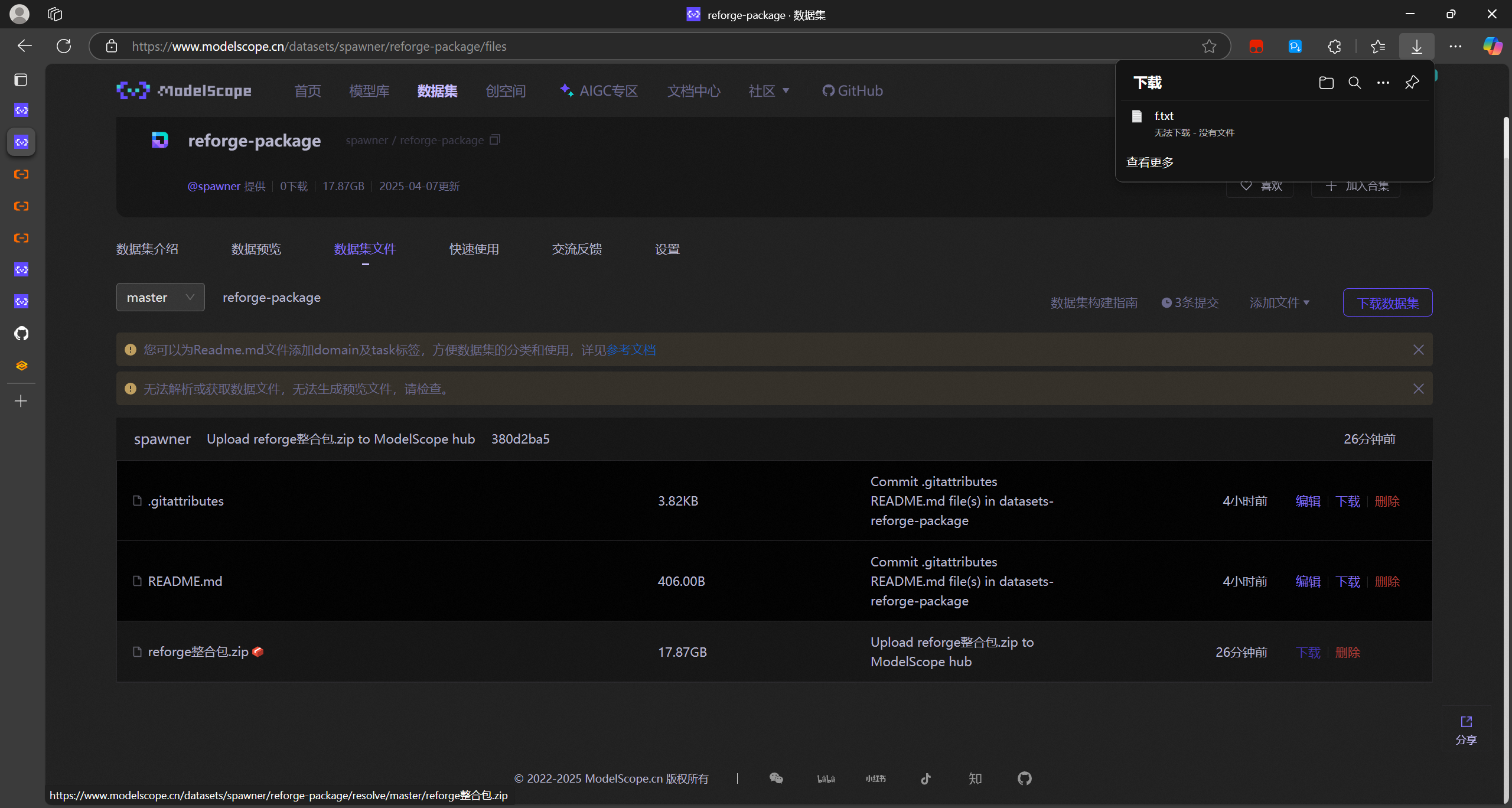
Task: Add page to favorites star icon
Action: [x=1209, y=46]
